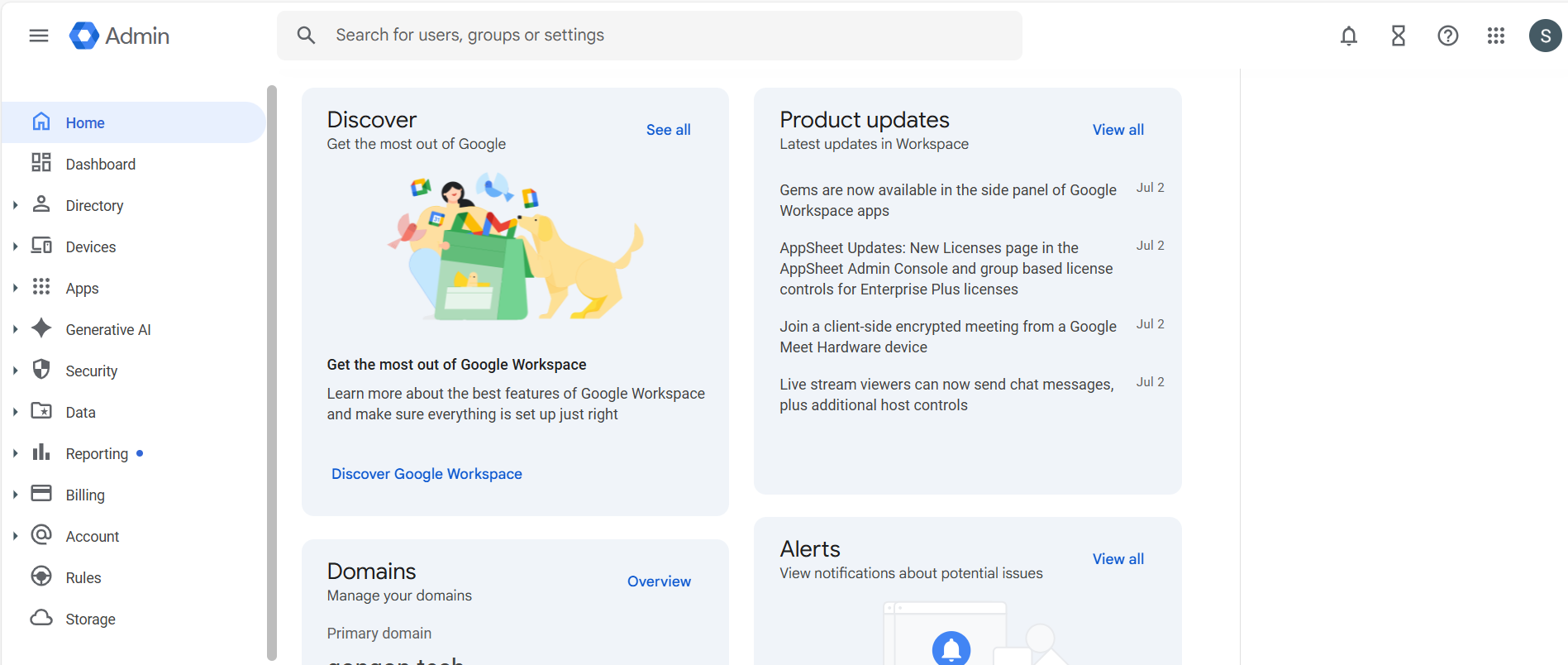The width and height of the screenshot is (1568, 665).
Task: Click the Data folder icon
Action: click(x=41, y=410)
